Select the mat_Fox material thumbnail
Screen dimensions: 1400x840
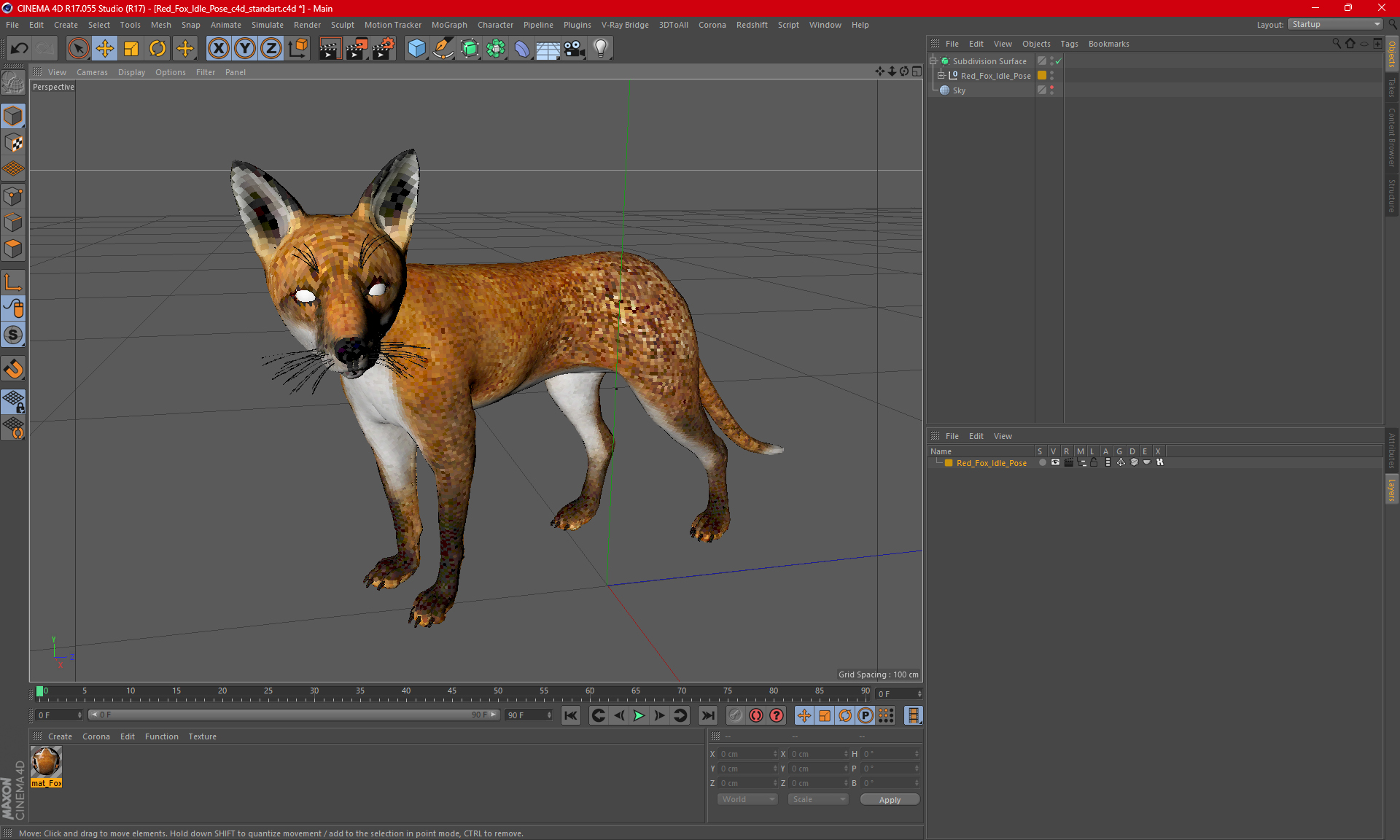coord(46,763)
